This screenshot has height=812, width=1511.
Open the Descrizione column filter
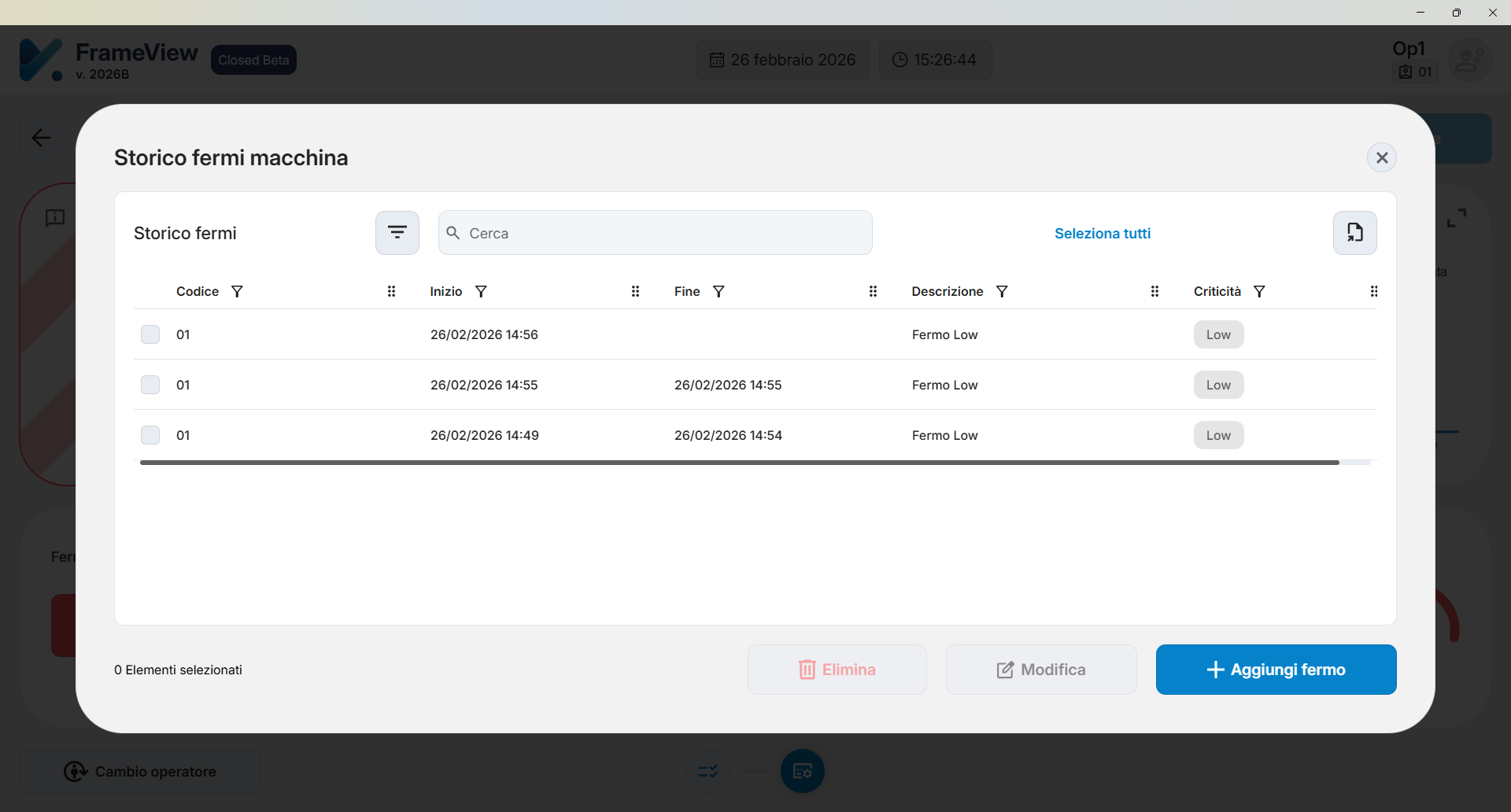(1002, 292)
